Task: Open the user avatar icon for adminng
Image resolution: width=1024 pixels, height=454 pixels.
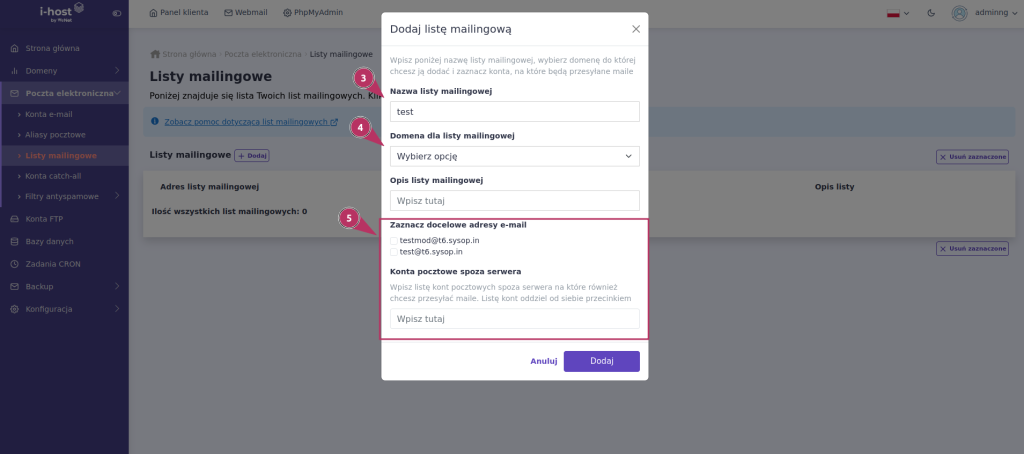Action: (959, 13)
